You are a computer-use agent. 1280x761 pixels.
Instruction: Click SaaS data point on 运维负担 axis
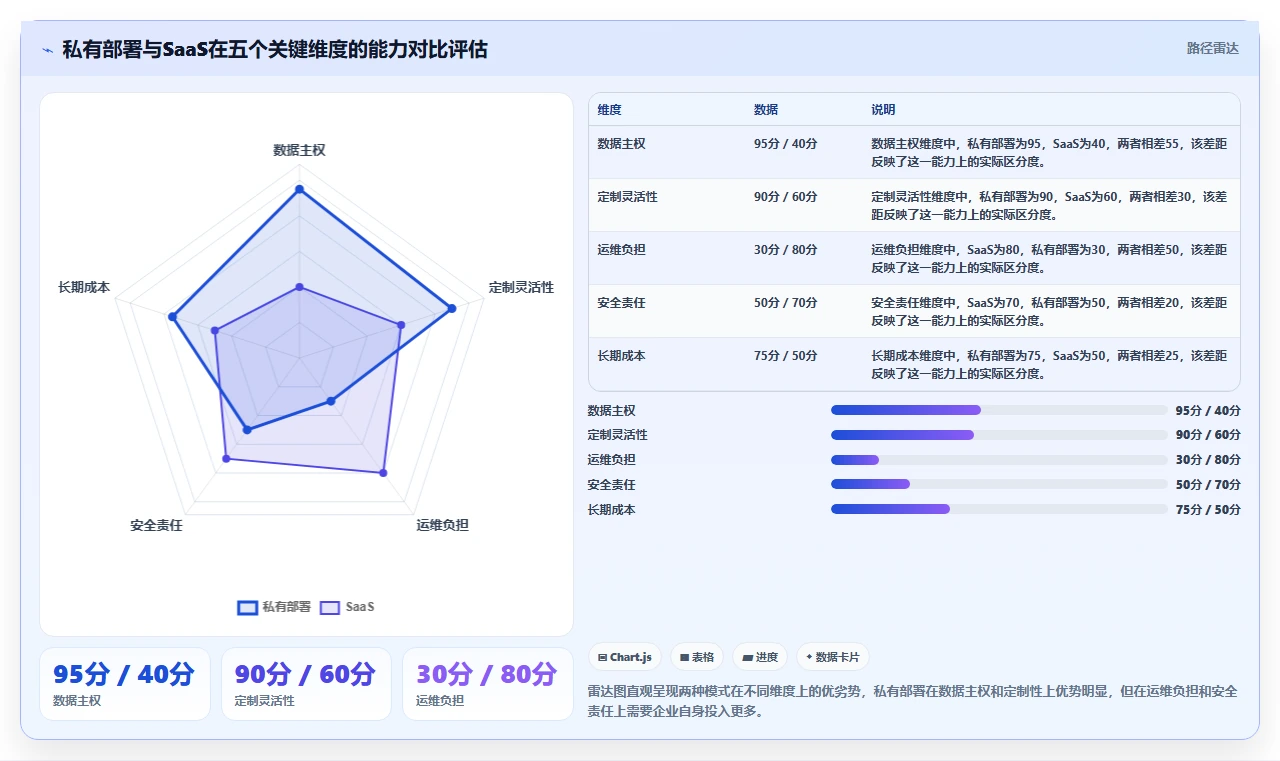click(x=383, y=472)
